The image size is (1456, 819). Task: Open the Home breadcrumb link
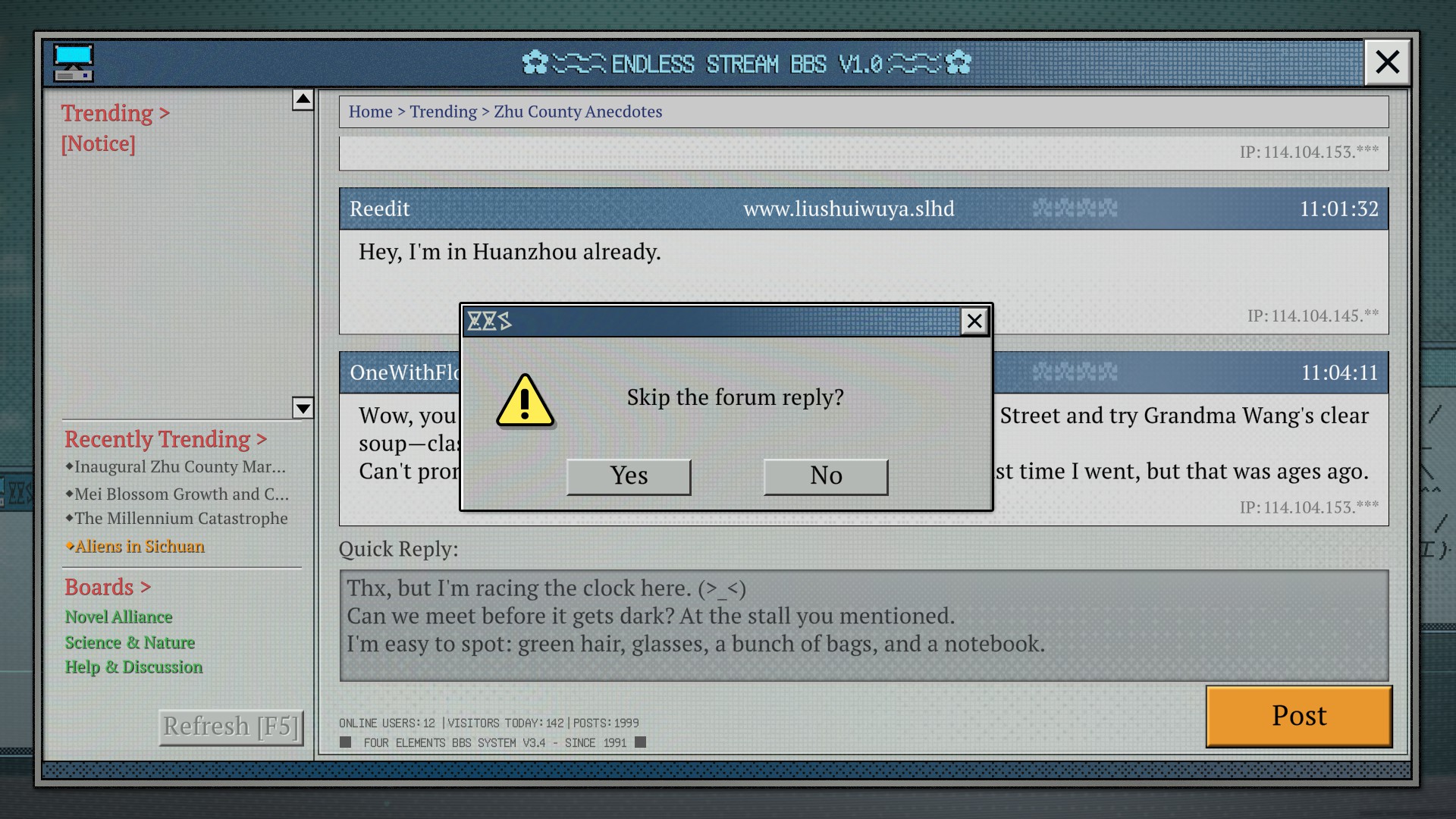click(x=370, y=111)
